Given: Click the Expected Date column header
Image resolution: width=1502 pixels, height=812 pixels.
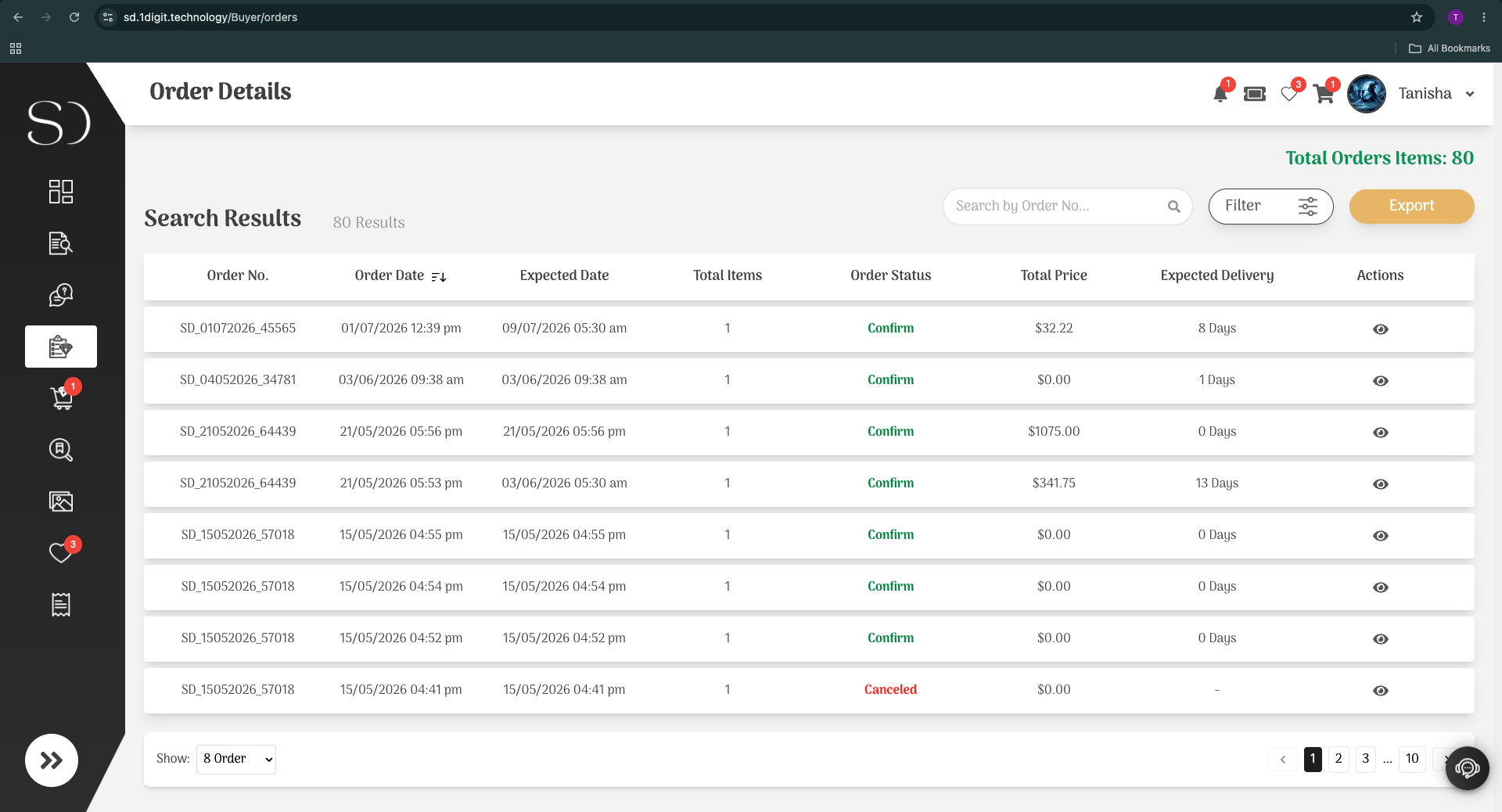Looking at the screenshot, I should click(564, 275).
